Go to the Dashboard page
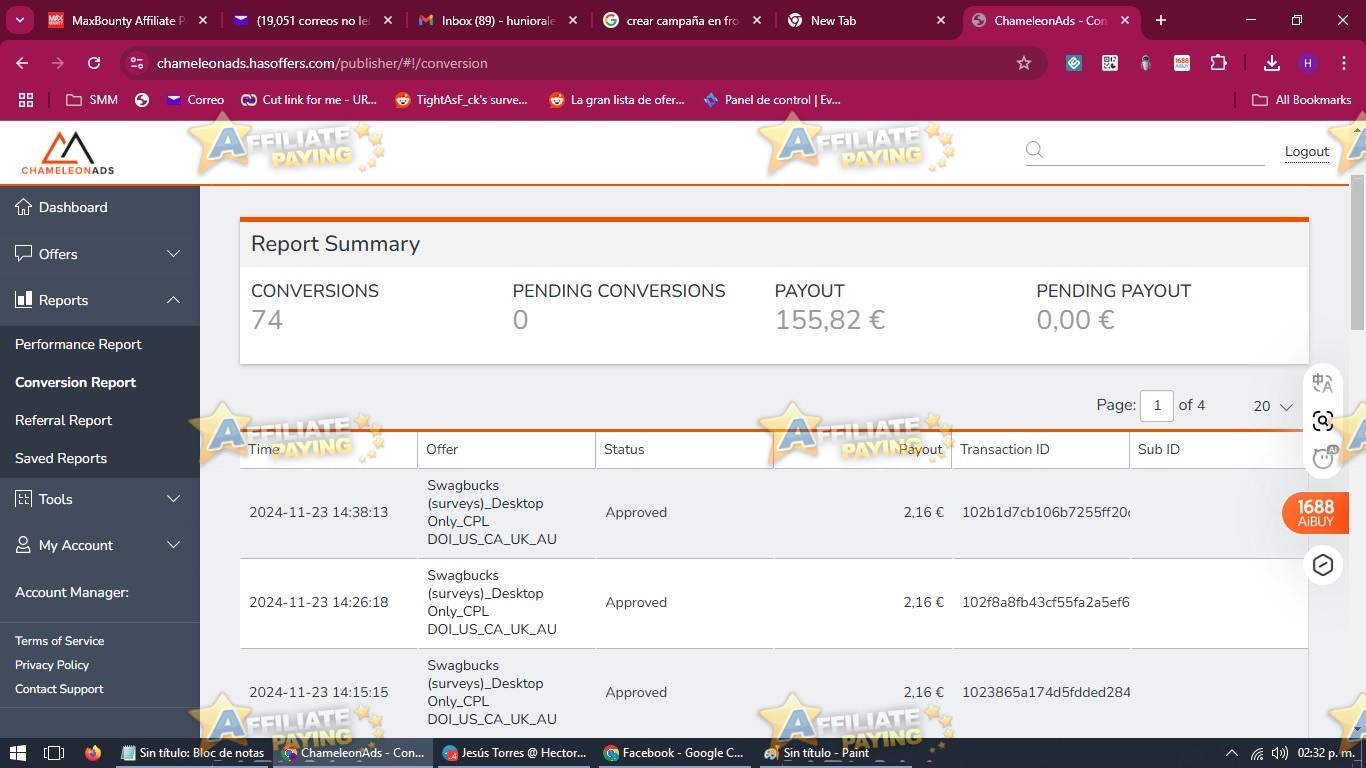Viewport: 1366px width, 768px height. (x=73, y=207)
